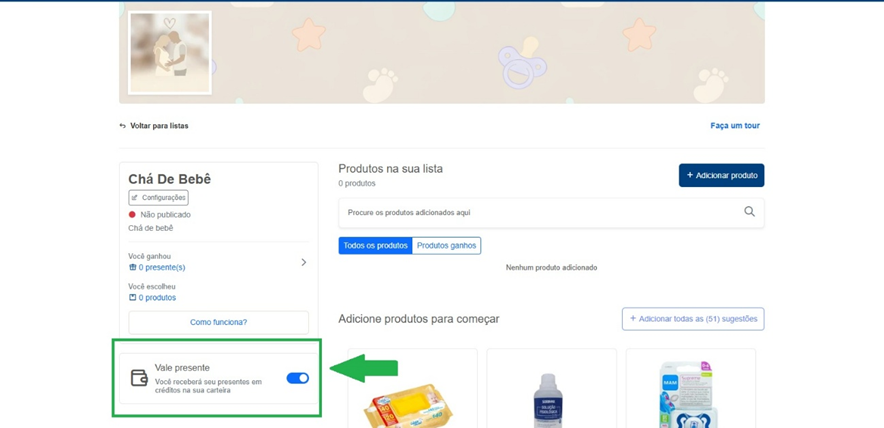Open Configurações via its edit icon
The width and height of the screenshot is (884, 428).
tap(135, 198)
